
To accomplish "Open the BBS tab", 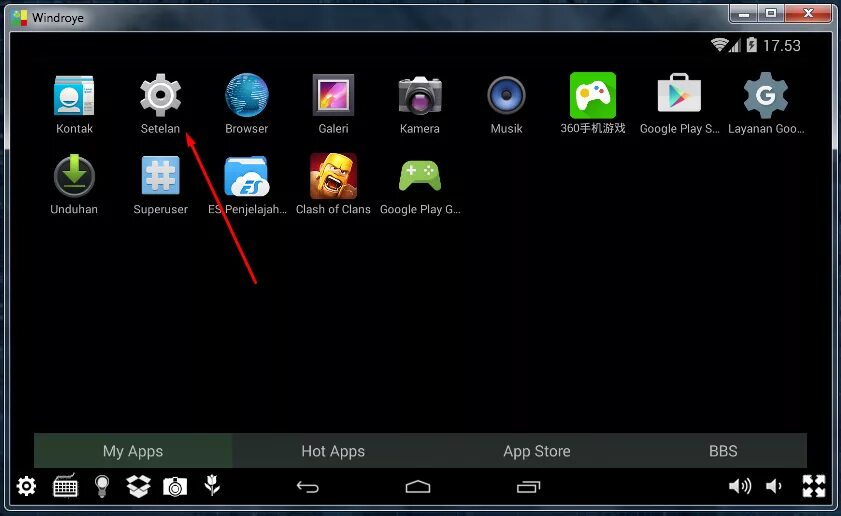I will click(x=723, y=451).
